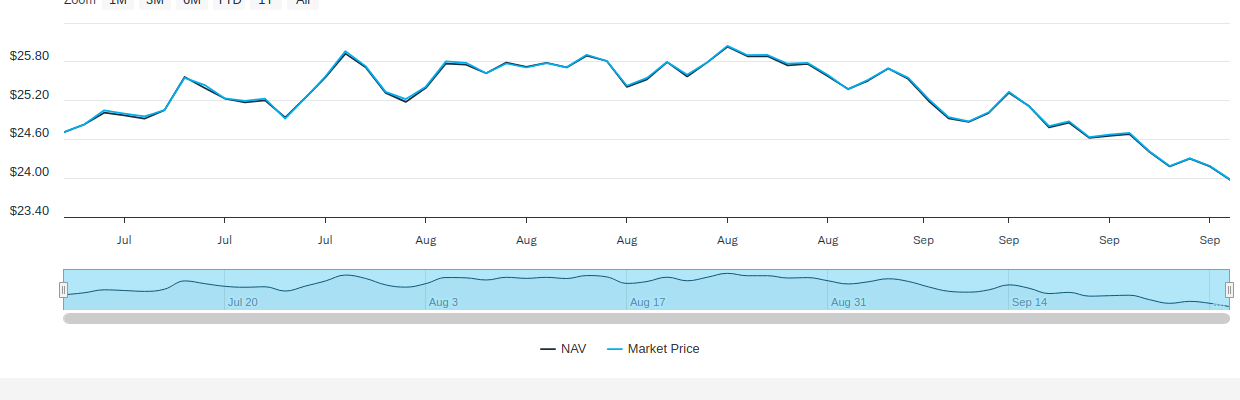Click the gray horizontal scrollbar below the navigator
This screenshot has width=1240, height=400.
pyautogui.click(x=646, y=318)
